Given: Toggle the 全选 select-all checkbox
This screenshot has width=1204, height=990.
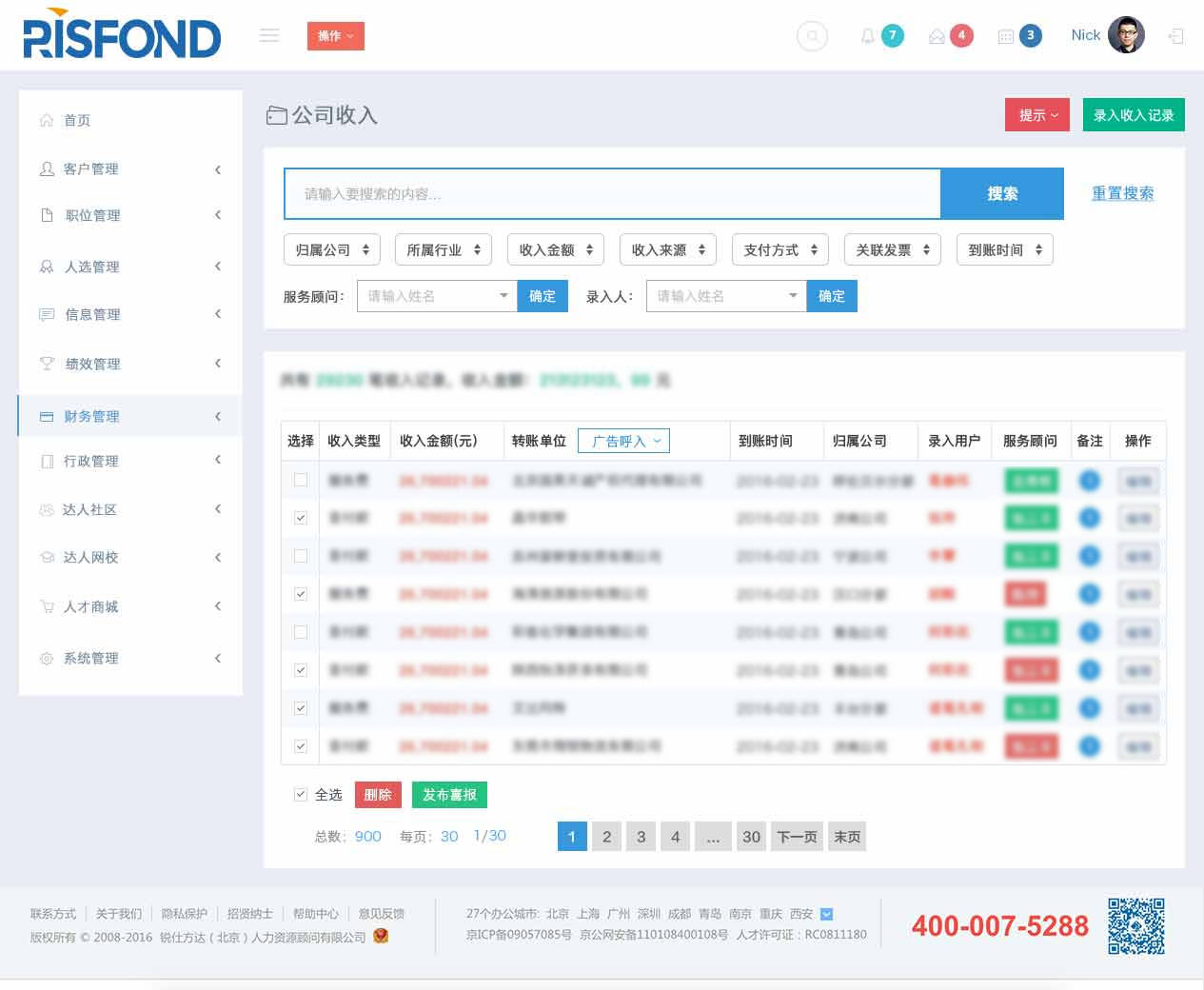Looking at the screenshot, I should (301, 794).
